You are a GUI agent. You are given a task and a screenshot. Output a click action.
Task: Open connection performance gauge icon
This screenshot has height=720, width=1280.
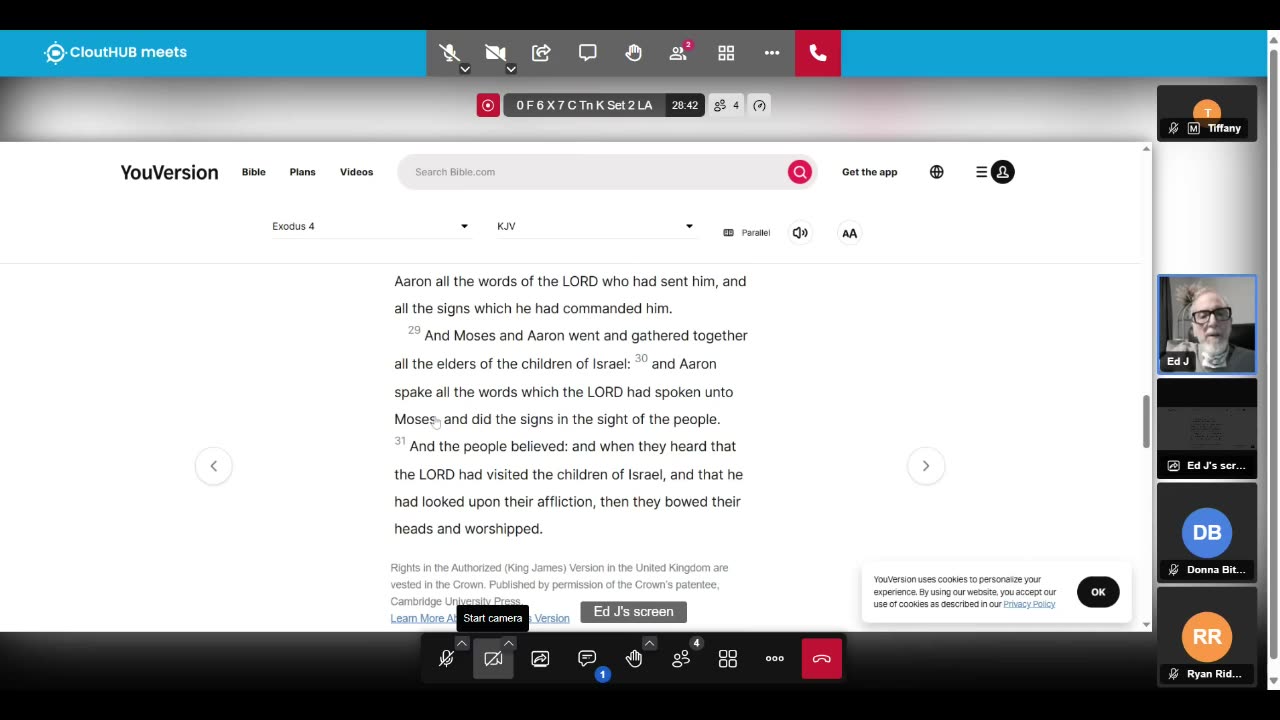[760, 105]
